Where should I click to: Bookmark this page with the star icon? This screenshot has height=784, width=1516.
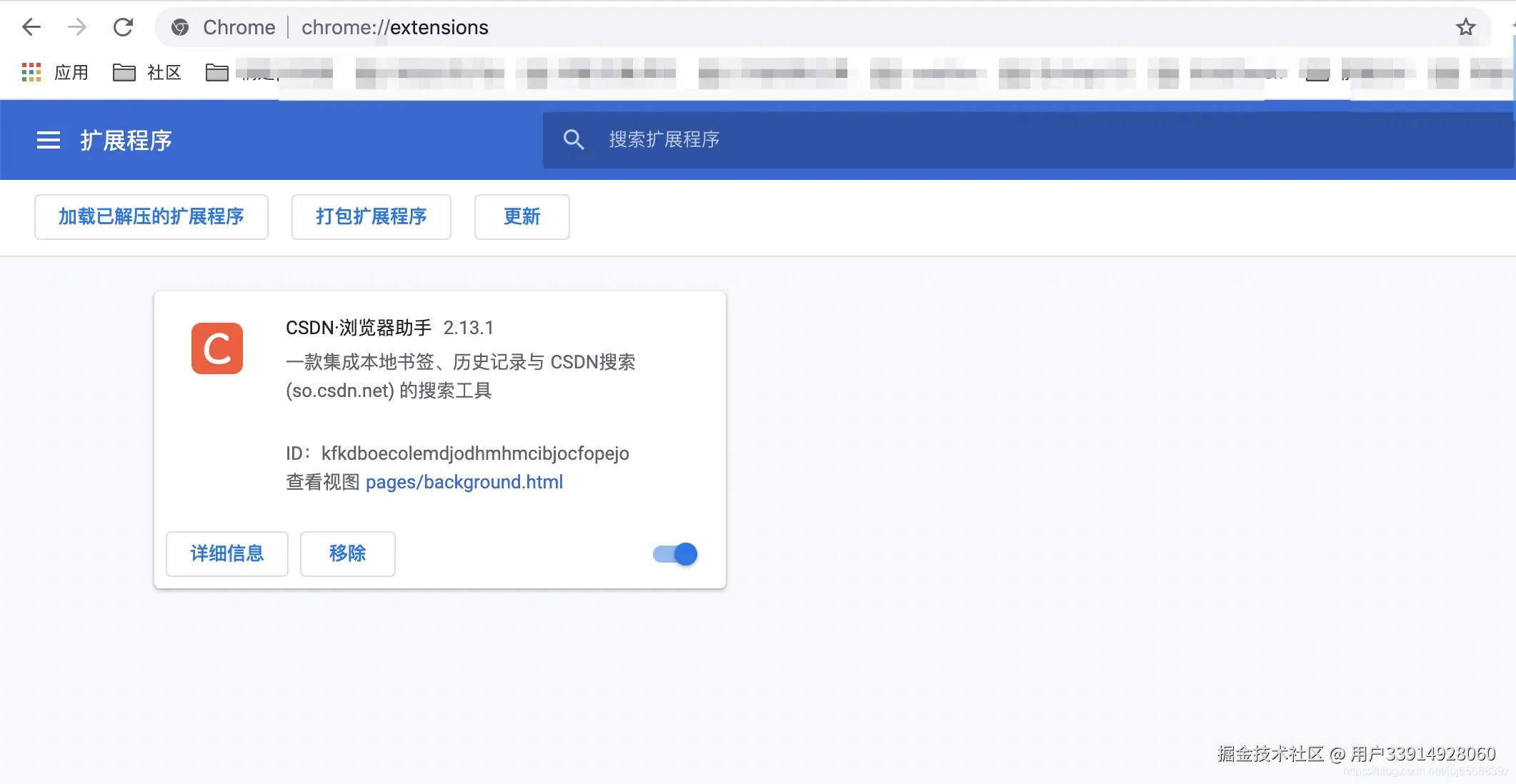pyautogui.click(x=1465, y=27)
